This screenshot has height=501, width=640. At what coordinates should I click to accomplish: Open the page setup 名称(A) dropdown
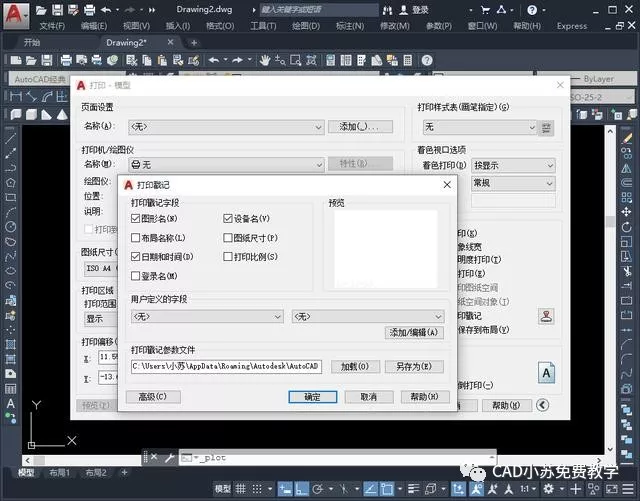227,127
